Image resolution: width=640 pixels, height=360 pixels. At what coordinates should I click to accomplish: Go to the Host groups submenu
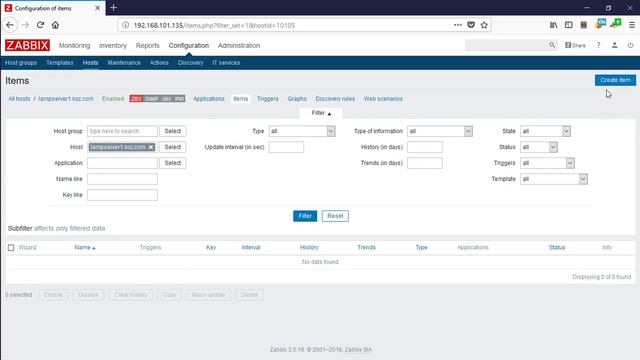(x=21, y=62)
